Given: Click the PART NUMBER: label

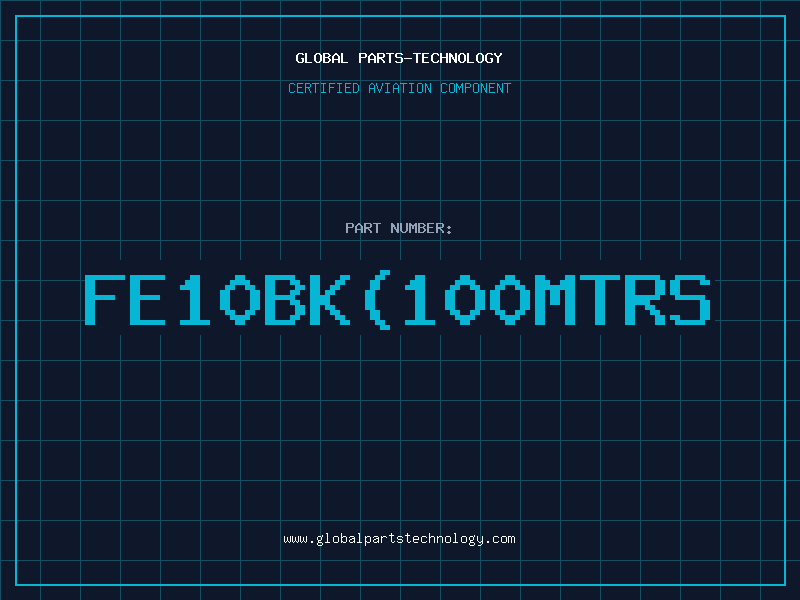Looking at the screenshot, I should [399, 228].
